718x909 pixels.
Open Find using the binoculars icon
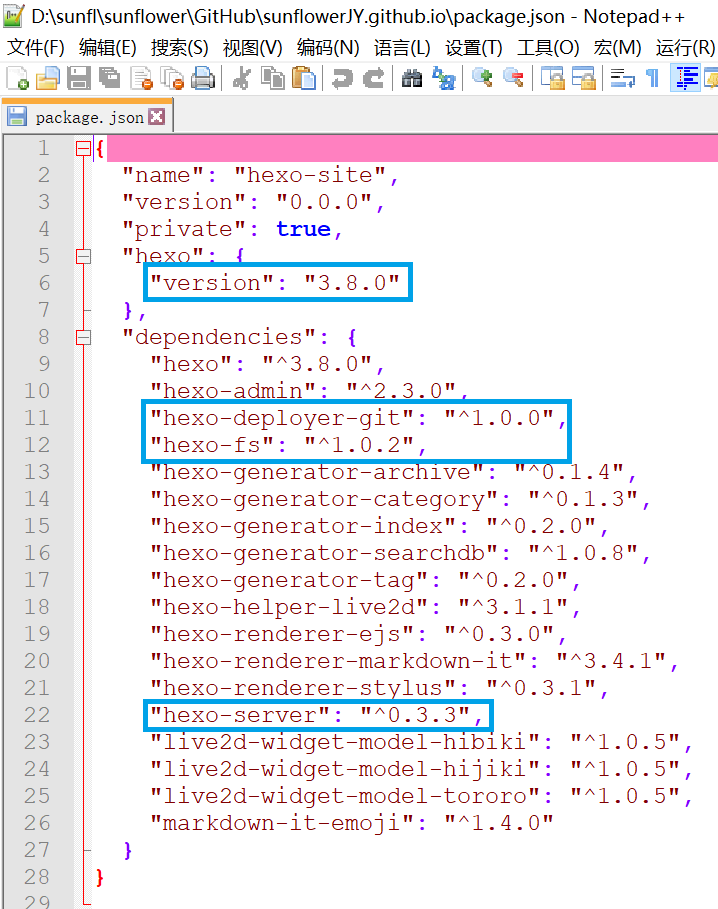coord(411,78)
